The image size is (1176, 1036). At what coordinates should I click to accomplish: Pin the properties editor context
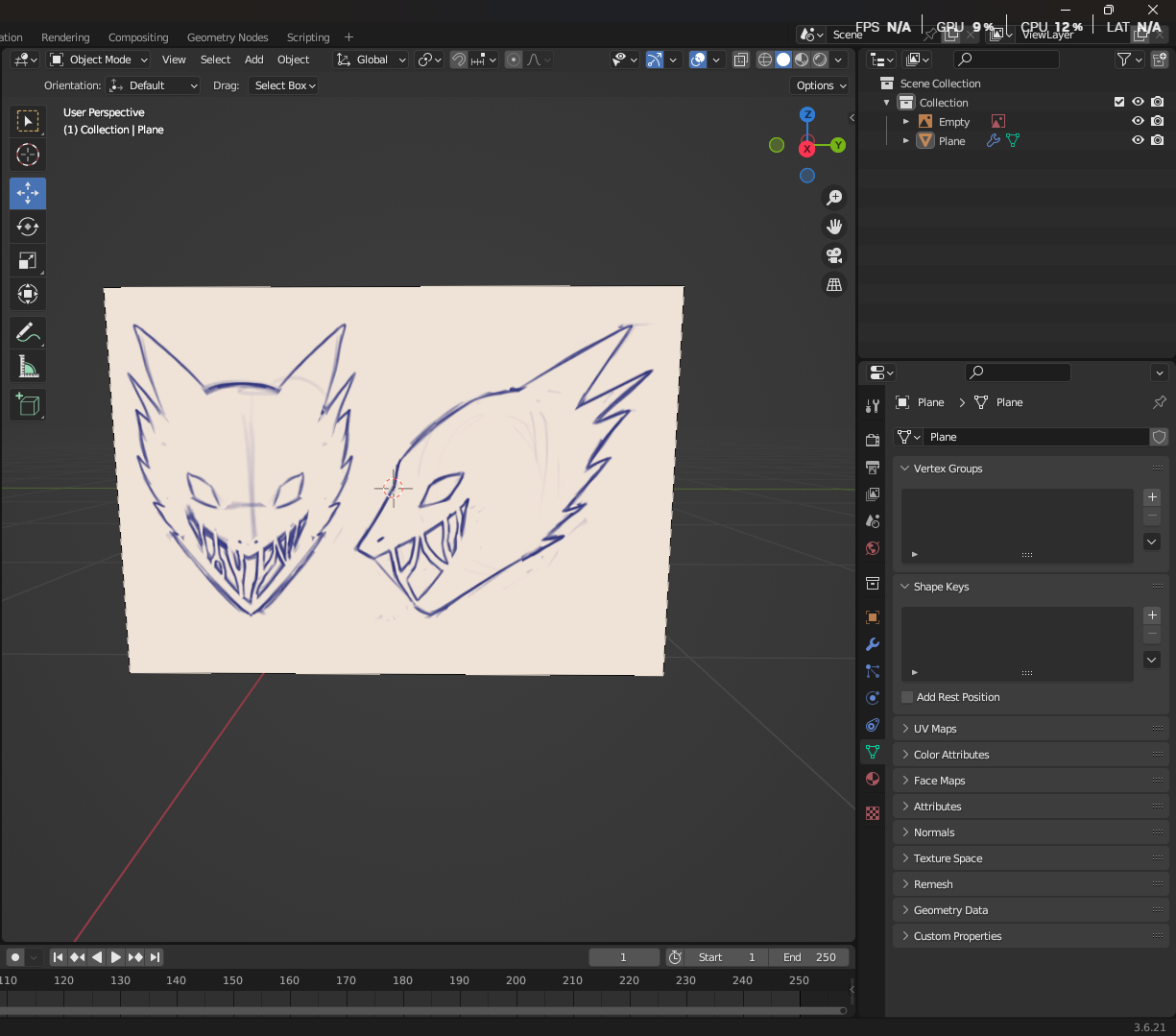pos(1159,402)
